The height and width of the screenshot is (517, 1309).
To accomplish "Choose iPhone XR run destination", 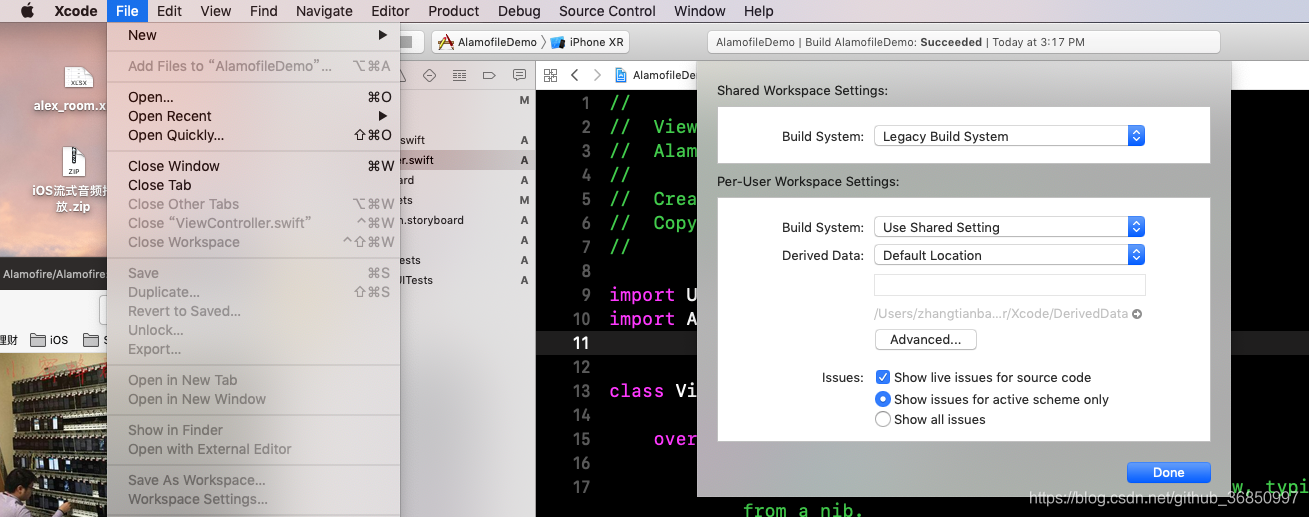I will 588,42.
